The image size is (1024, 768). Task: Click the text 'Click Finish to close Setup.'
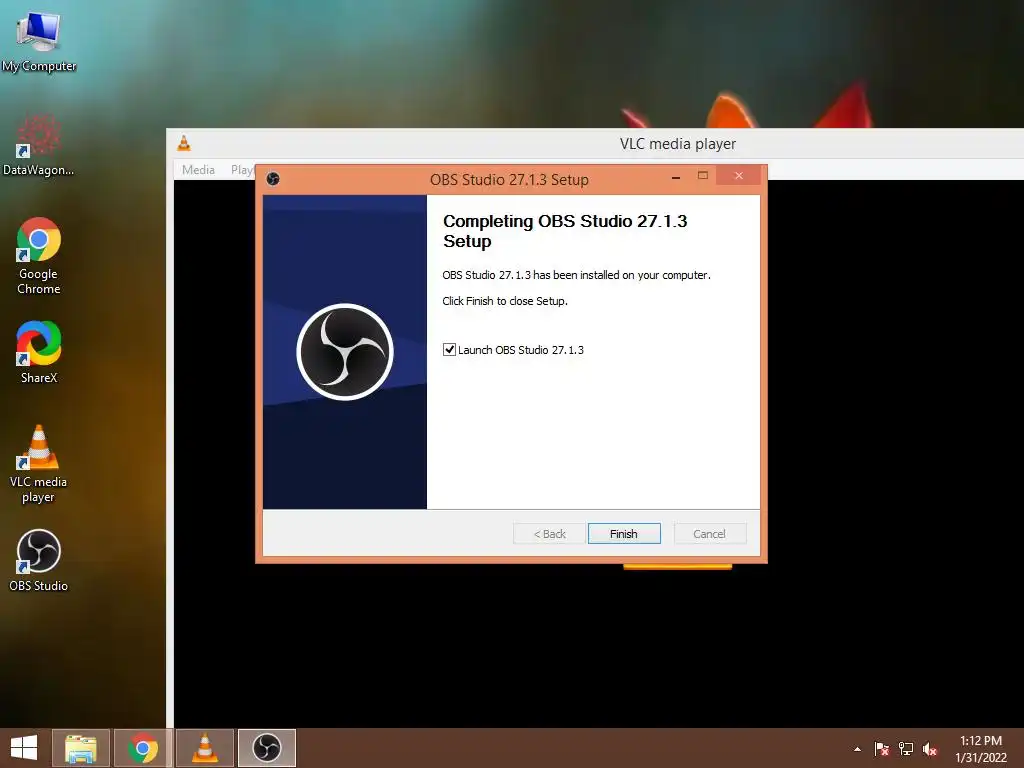click(x=505, y=301)
